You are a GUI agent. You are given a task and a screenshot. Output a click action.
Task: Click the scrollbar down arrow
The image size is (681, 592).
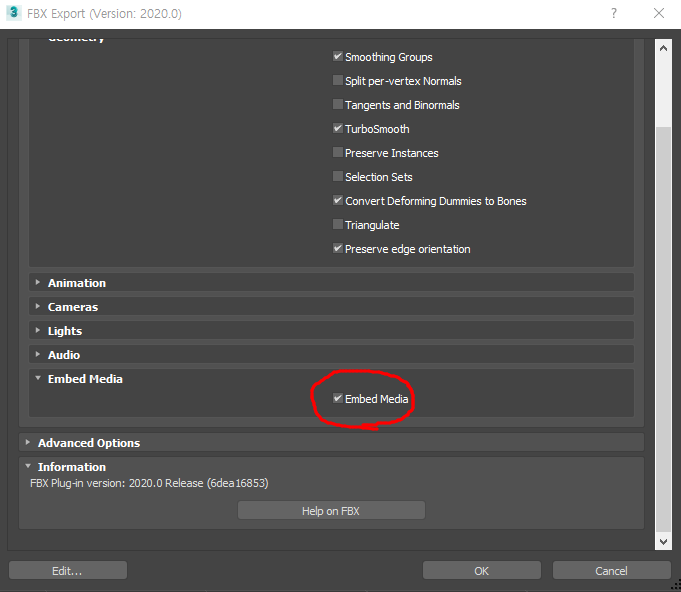[x=663, y=541]
